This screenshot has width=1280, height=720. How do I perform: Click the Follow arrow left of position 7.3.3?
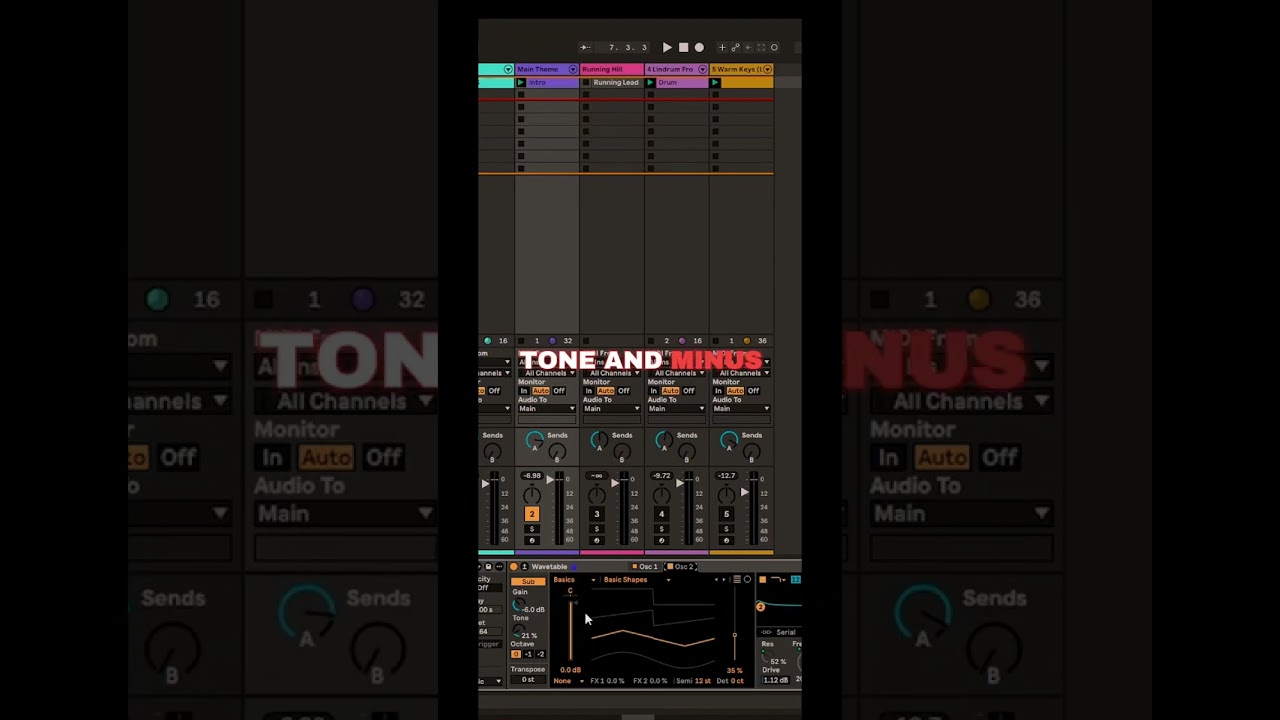pos(585,47)
